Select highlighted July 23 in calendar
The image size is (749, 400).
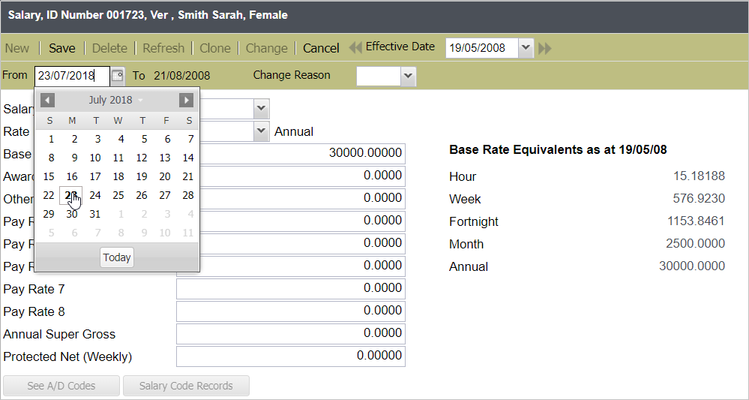(x=71, y=195)
